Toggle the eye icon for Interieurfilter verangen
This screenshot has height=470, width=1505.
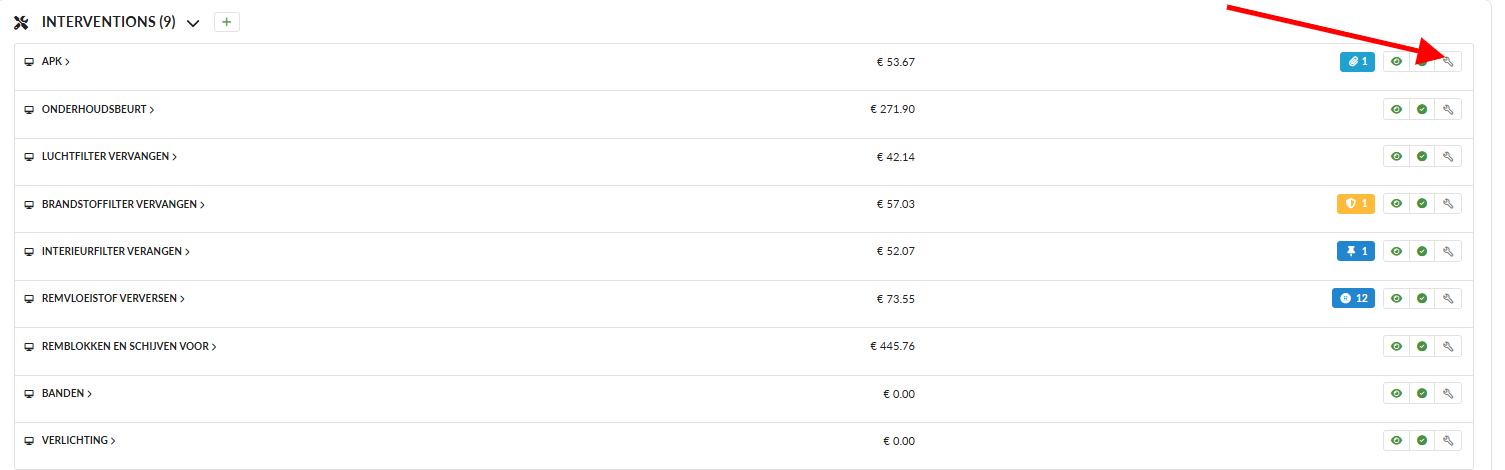pyautogui.click(x=1396, y=251)
